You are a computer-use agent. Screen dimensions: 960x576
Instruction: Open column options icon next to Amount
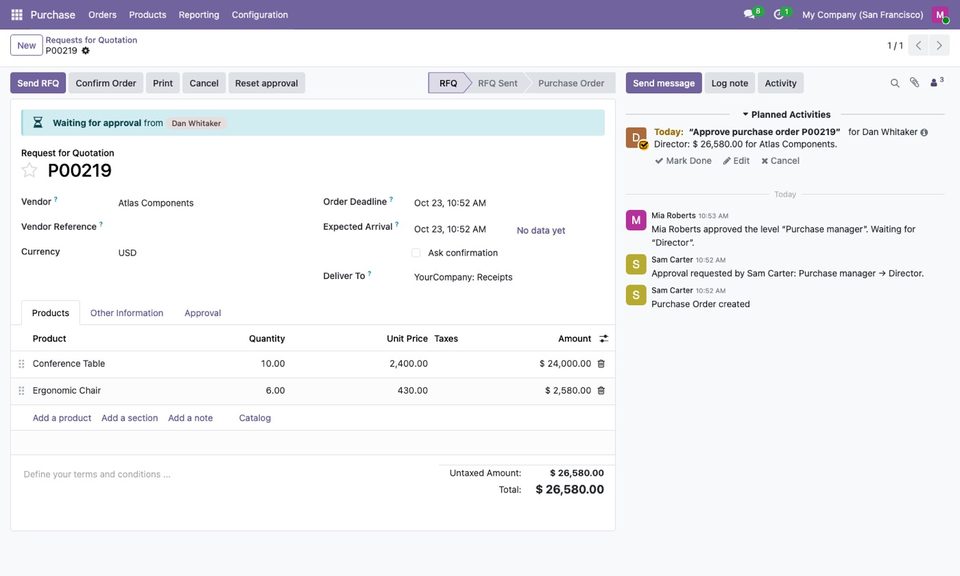(x=604, y=338)
